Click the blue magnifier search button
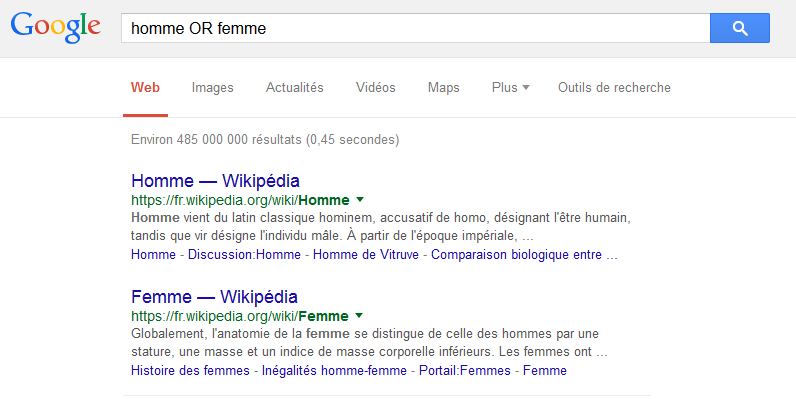 point(740,28)
